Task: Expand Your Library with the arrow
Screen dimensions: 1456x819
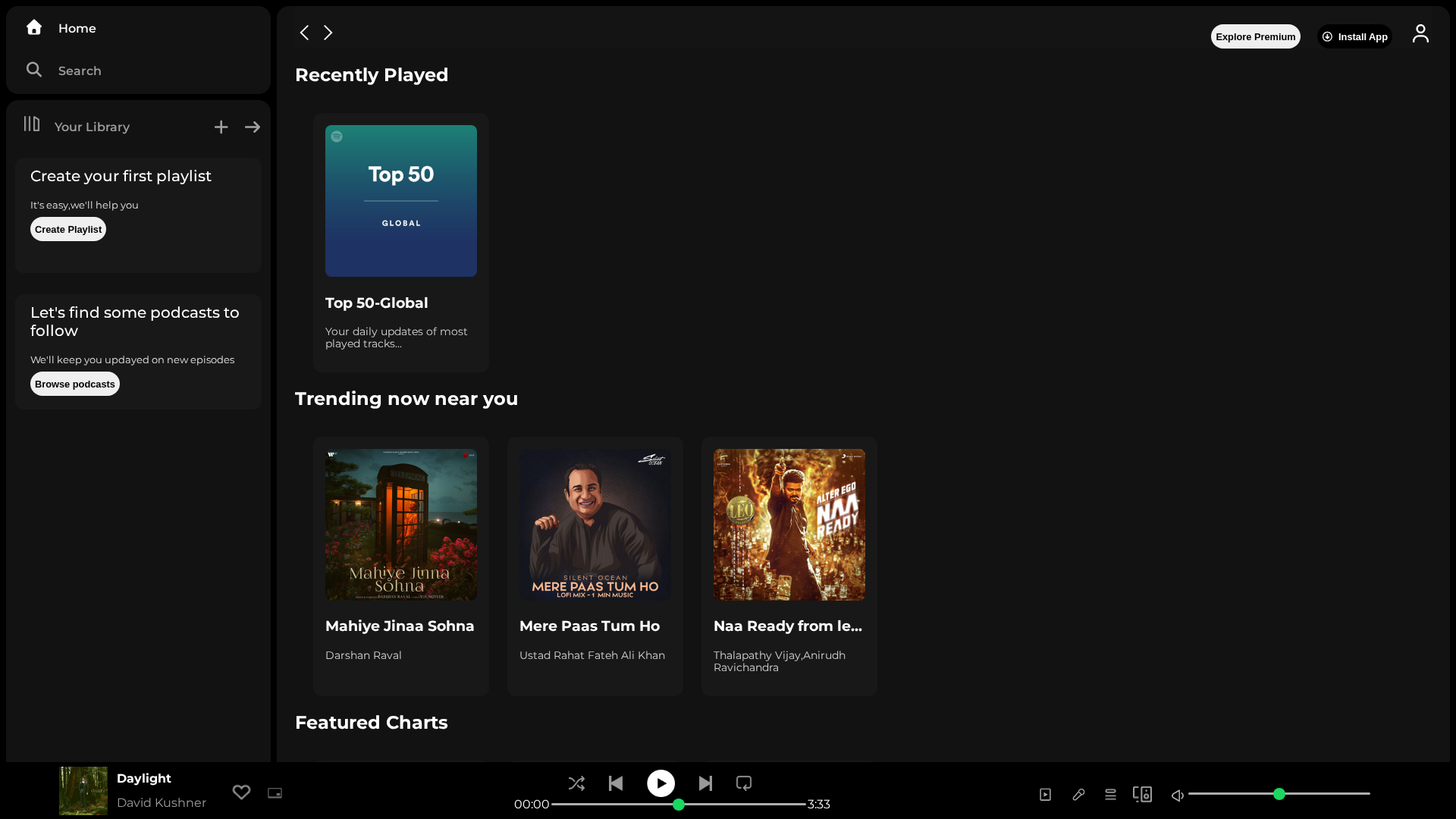Action: pos(253,127)
